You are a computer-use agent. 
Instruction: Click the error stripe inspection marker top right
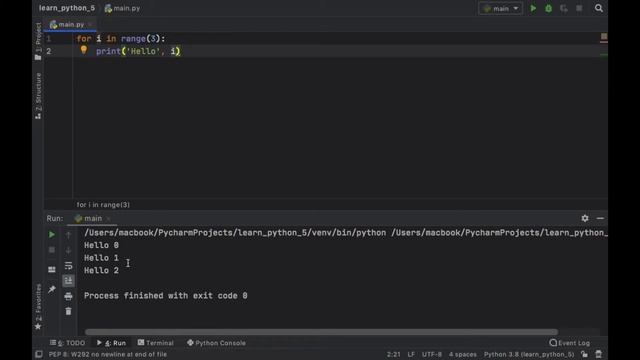(x=604, y=37)
